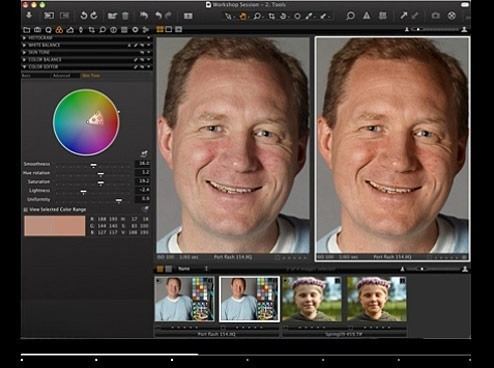This screenshot has width=494, height=368.
Task: Collapse the Color Editor panel
Action: click(x=24, y=67)
